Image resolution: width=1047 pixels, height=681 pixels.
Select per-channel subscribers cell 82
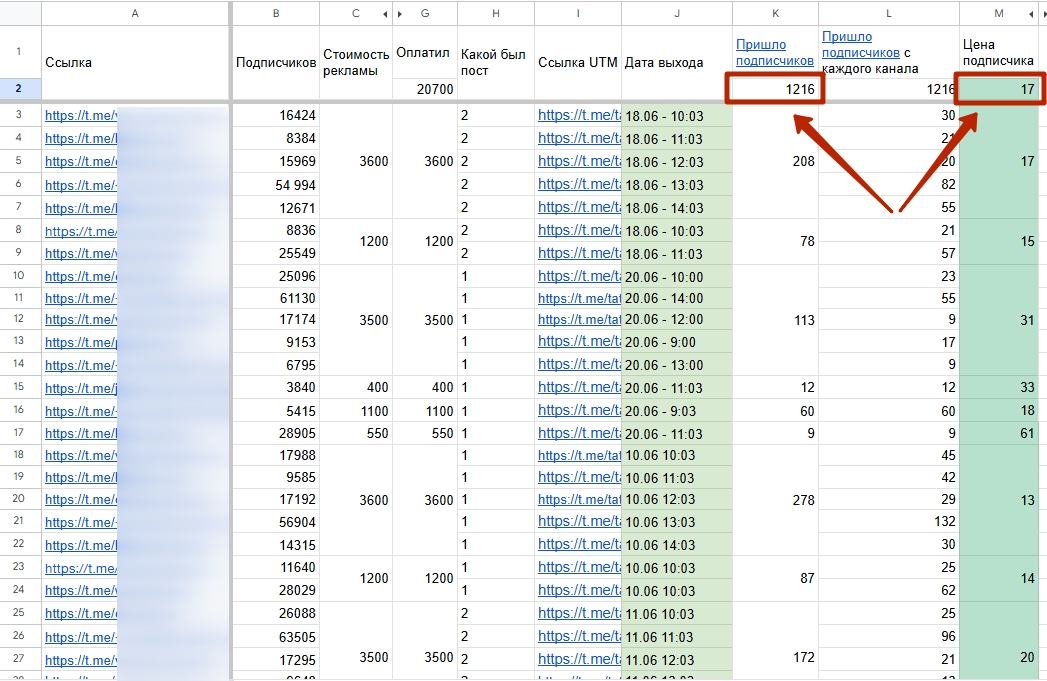[x=889, y=184]
